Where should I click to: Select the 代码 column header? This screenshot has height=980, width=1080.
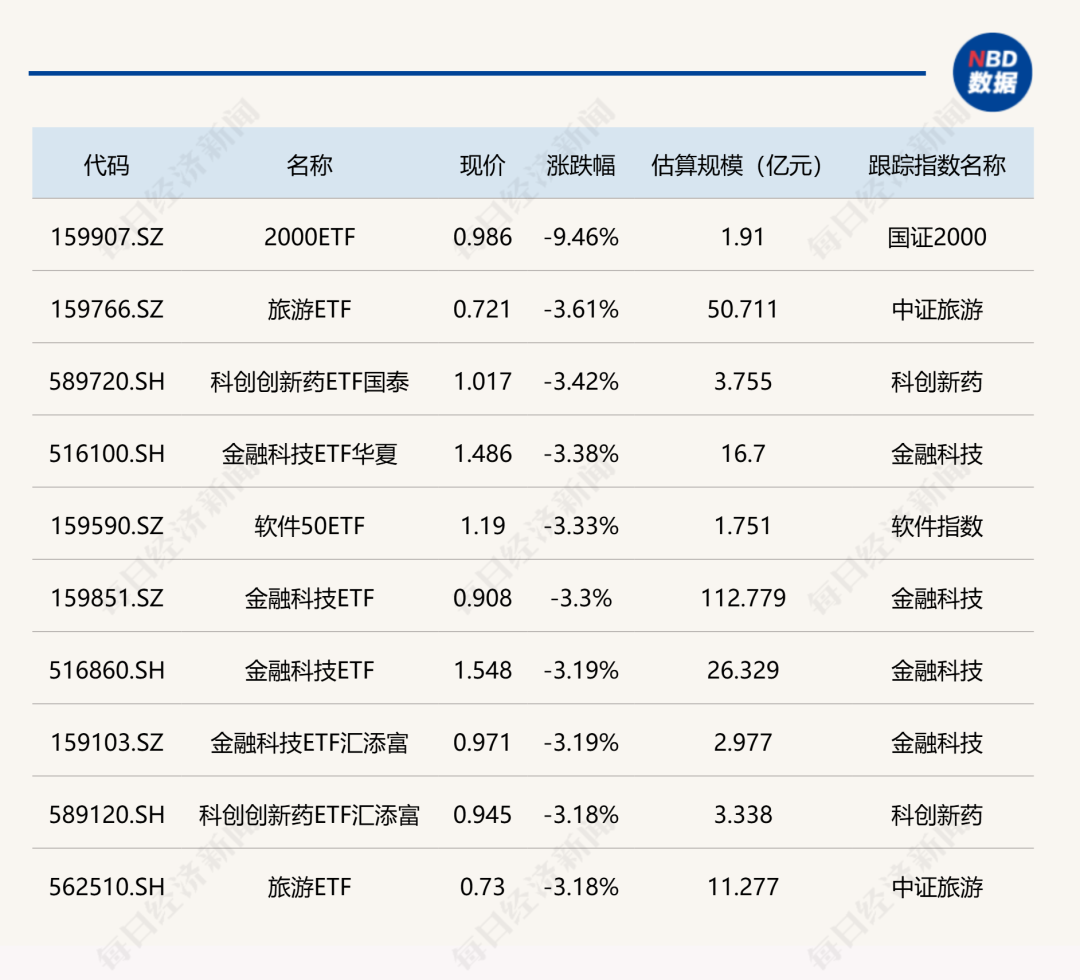pos(106,165)
